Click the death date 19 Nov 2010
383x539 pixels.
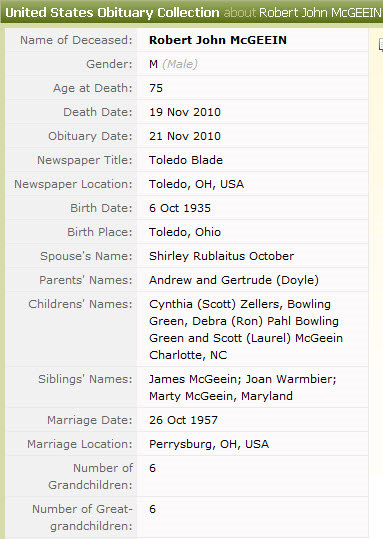click(185, 112)
